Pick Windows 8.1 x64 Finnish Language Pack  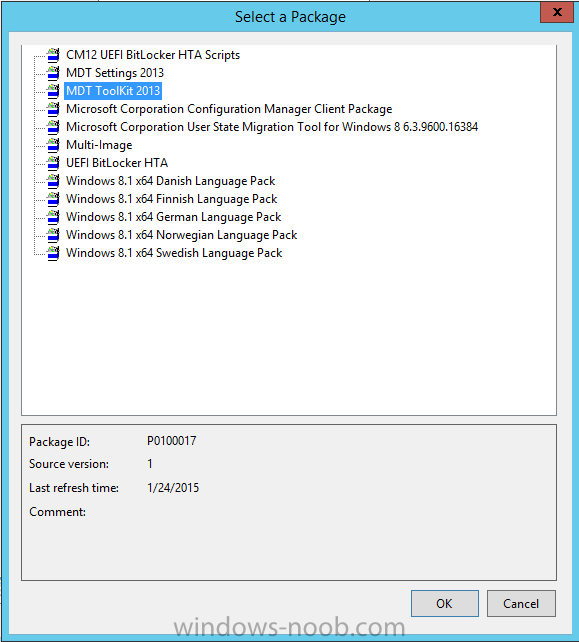tap(172, 199)
